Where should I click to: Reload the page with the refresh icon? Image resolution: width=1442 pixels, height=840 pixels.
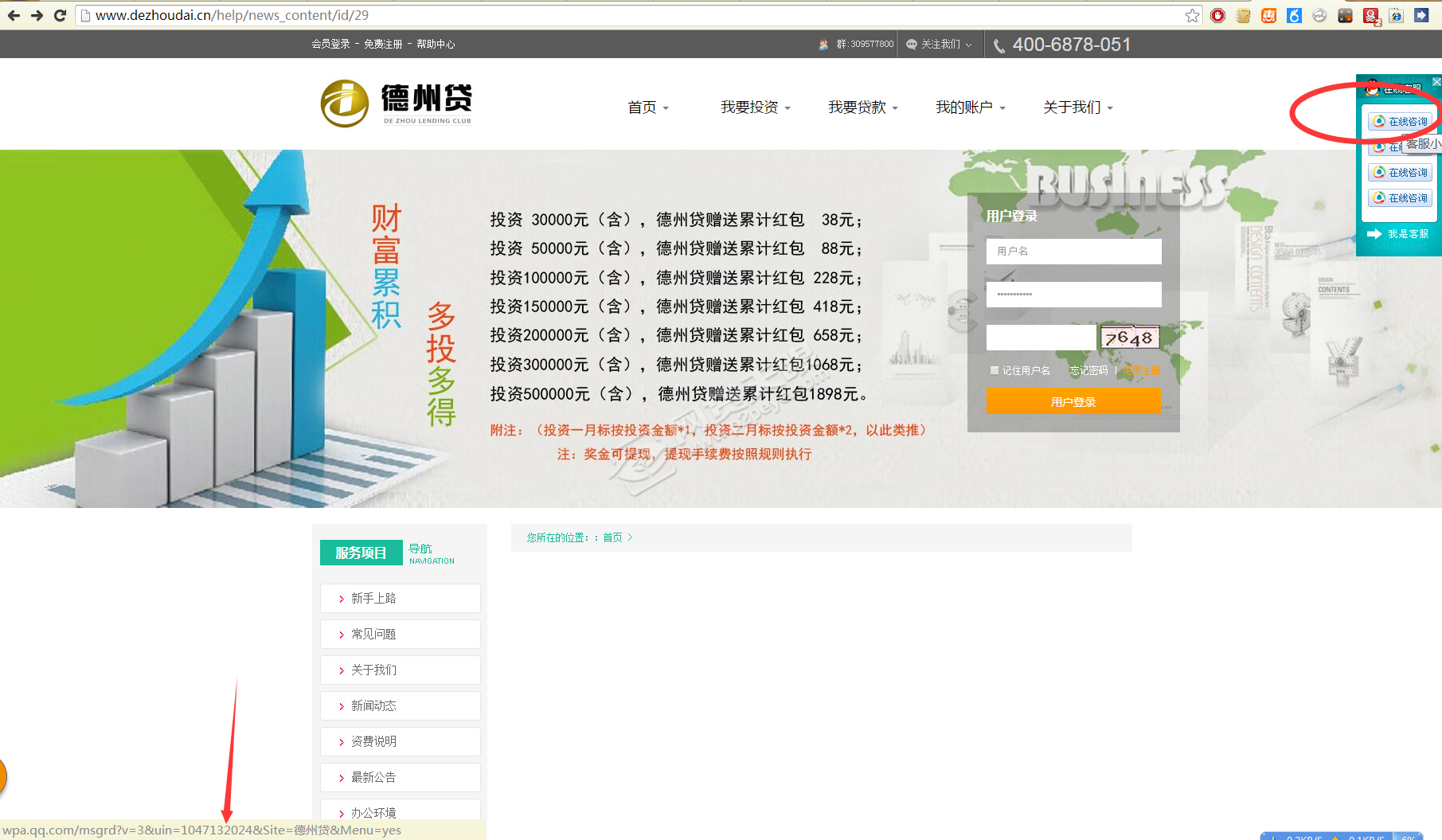pos(60,15)
